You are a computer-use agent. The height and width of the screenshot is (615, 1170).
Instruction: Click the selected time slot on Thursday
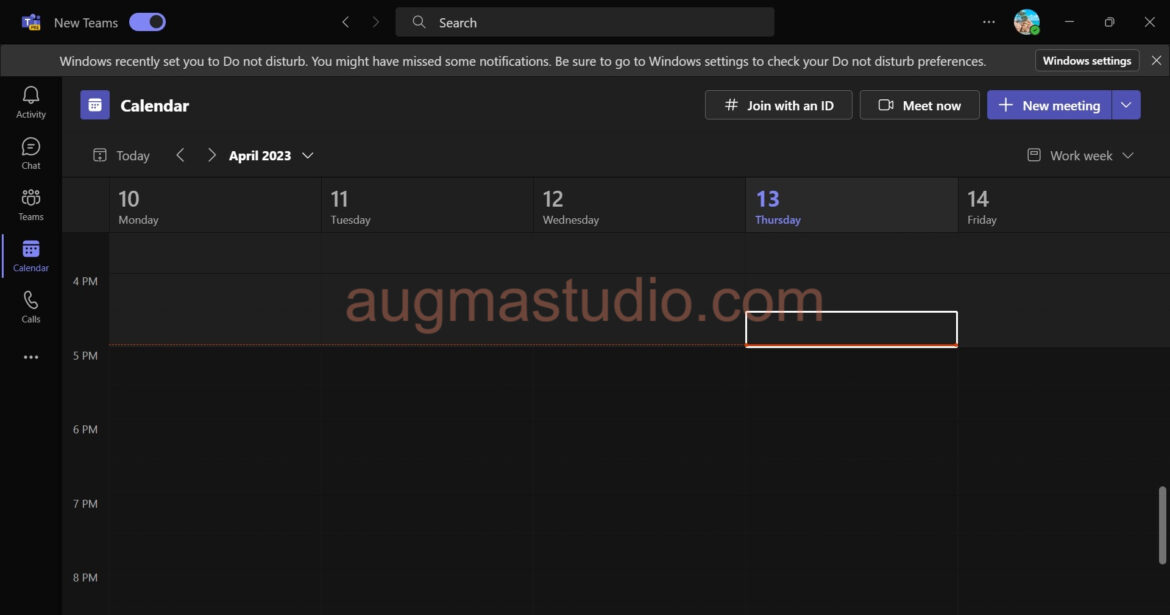(851, 328)
